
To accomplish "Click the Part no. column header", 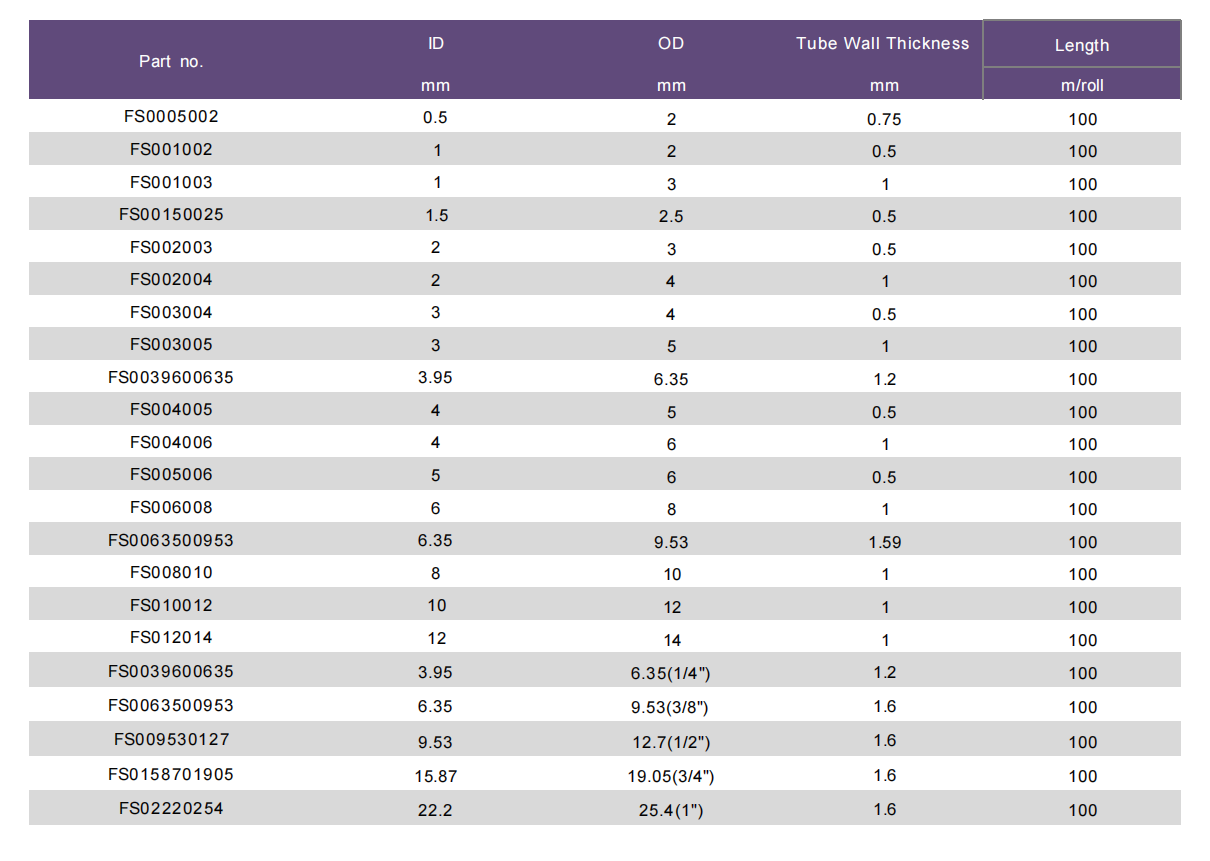I will click(171, 62).
